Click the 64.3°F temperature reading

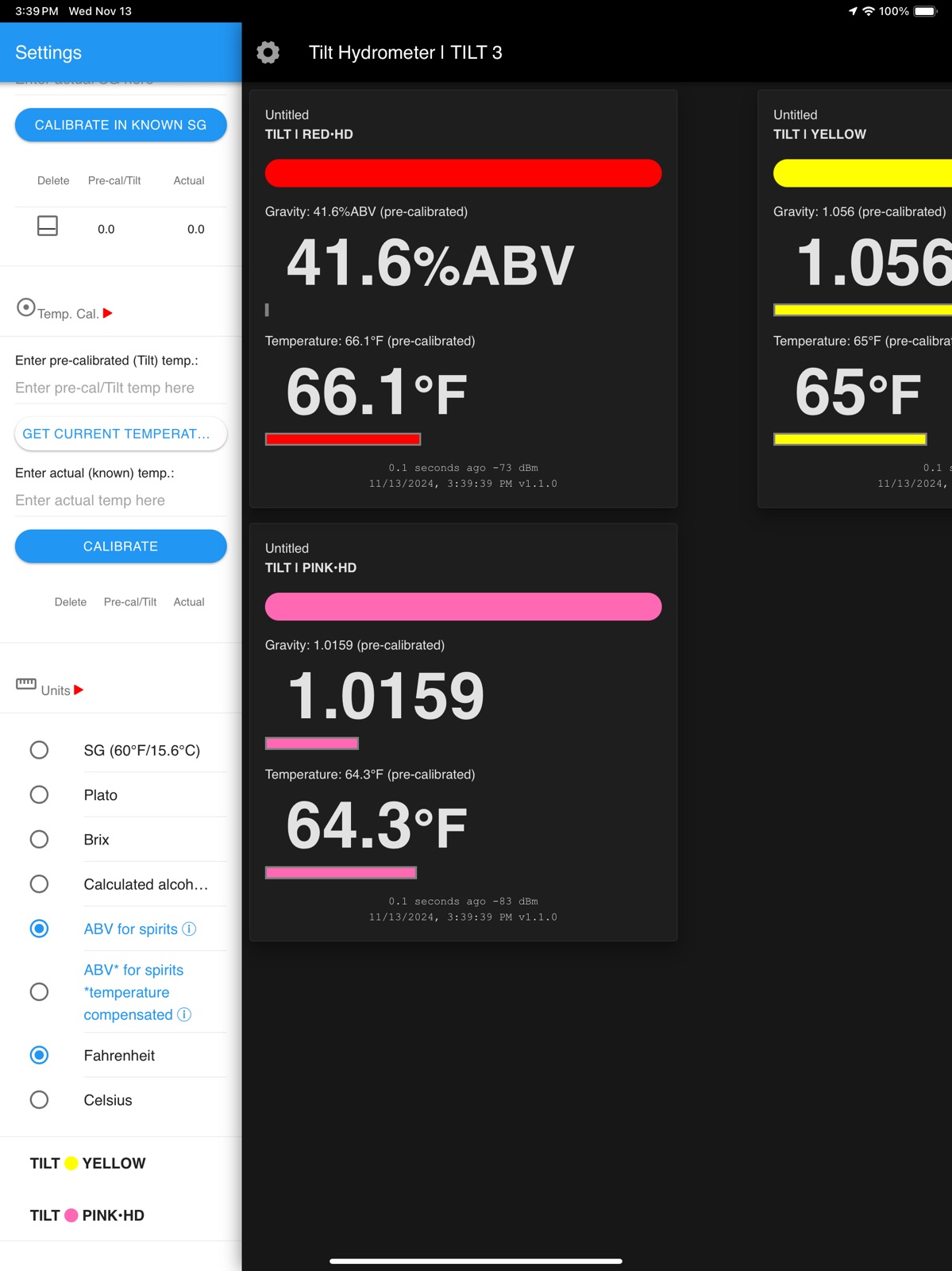click(376, 826)
